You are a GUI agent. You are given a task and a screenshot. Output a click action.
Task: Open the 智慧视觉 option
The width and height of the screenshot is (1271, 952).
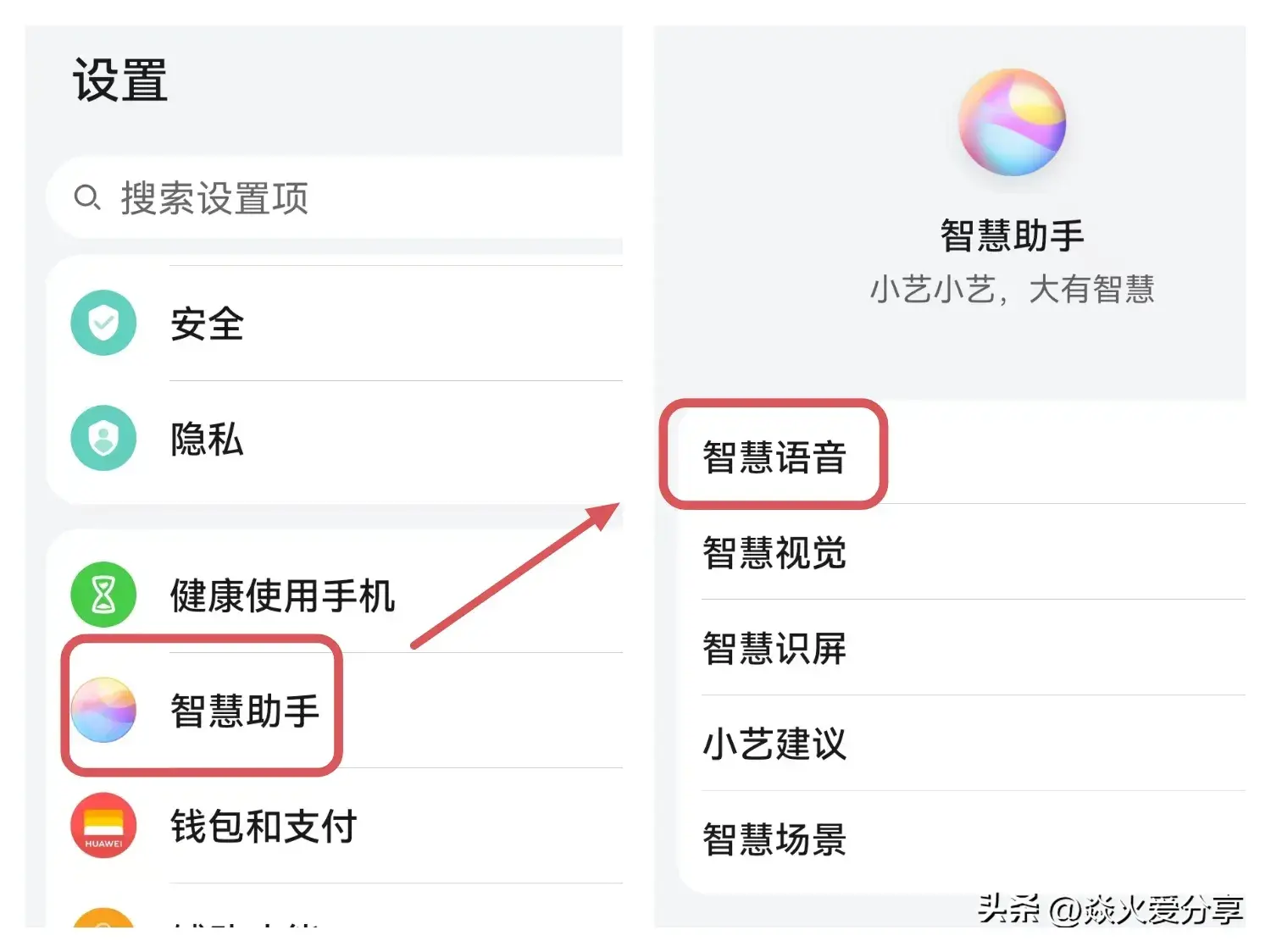pos(774,553)
